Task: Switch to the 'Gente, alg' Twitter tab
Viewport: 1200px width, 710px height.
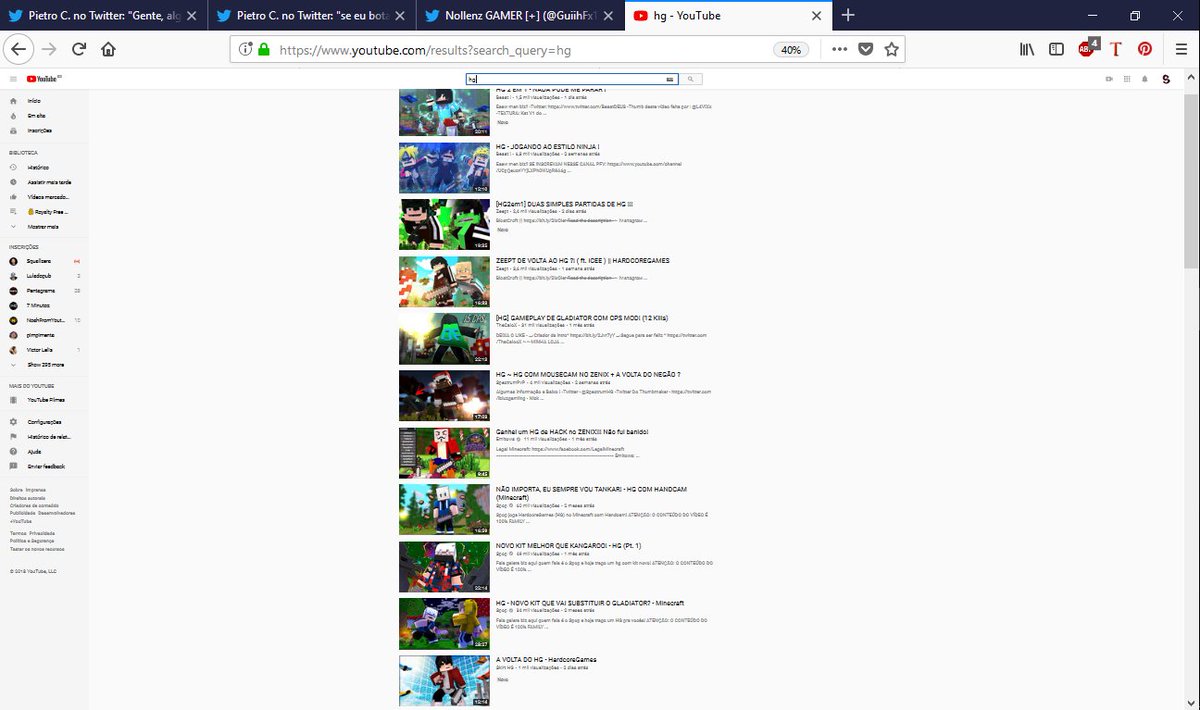Action: coord(105,16)
